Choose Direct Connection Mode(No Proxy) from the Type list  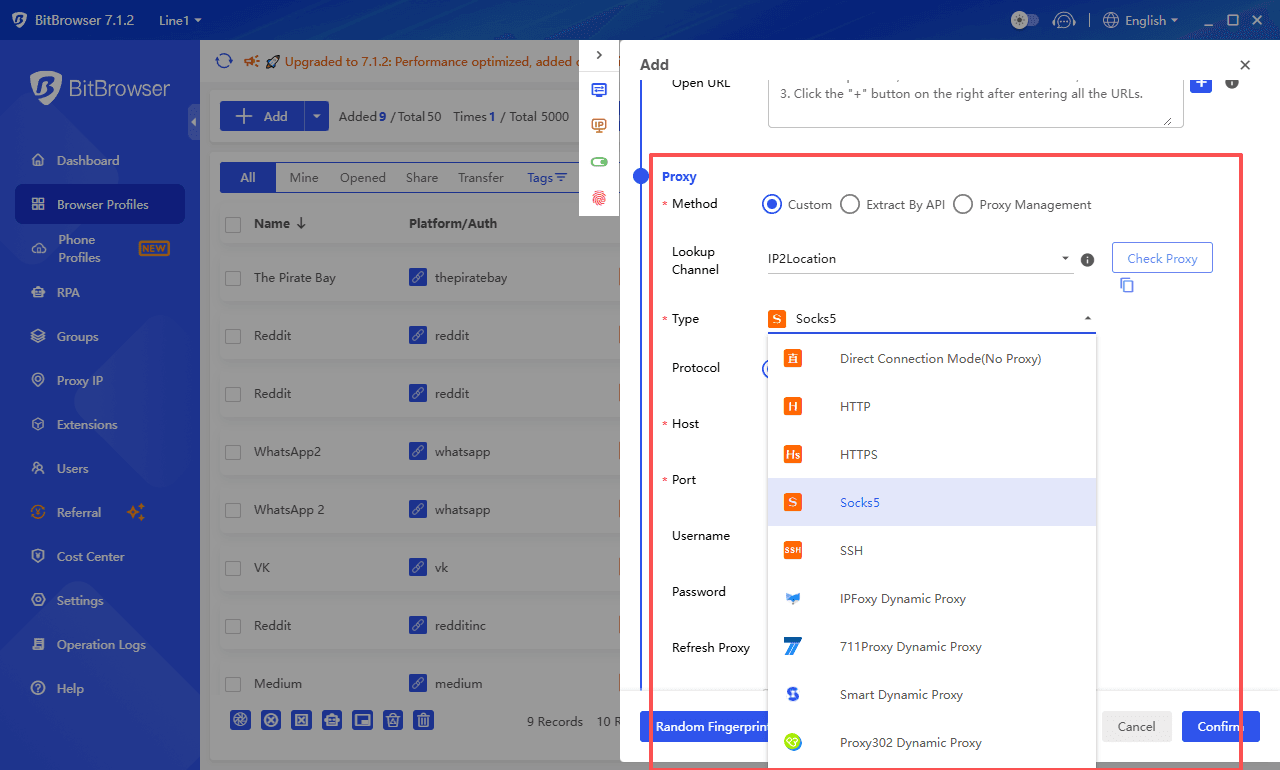[932, 358]
